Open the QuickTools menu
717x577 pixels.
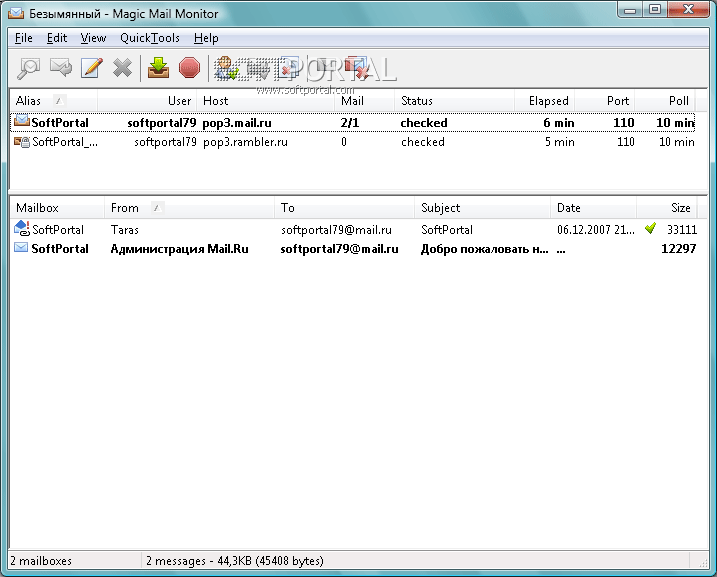[x=150, y=38]
